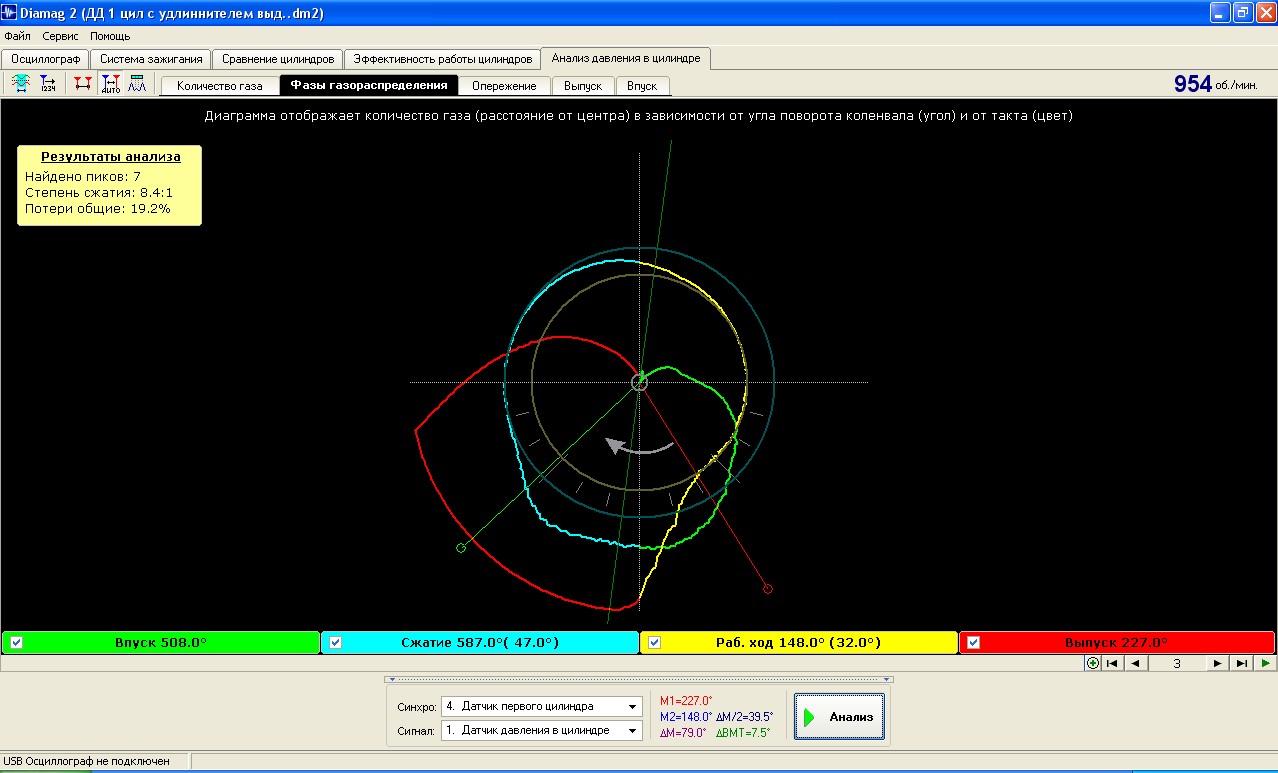Click the frame number field showing 3
Screen dimensions: 1278x773
pos(1176,663)
